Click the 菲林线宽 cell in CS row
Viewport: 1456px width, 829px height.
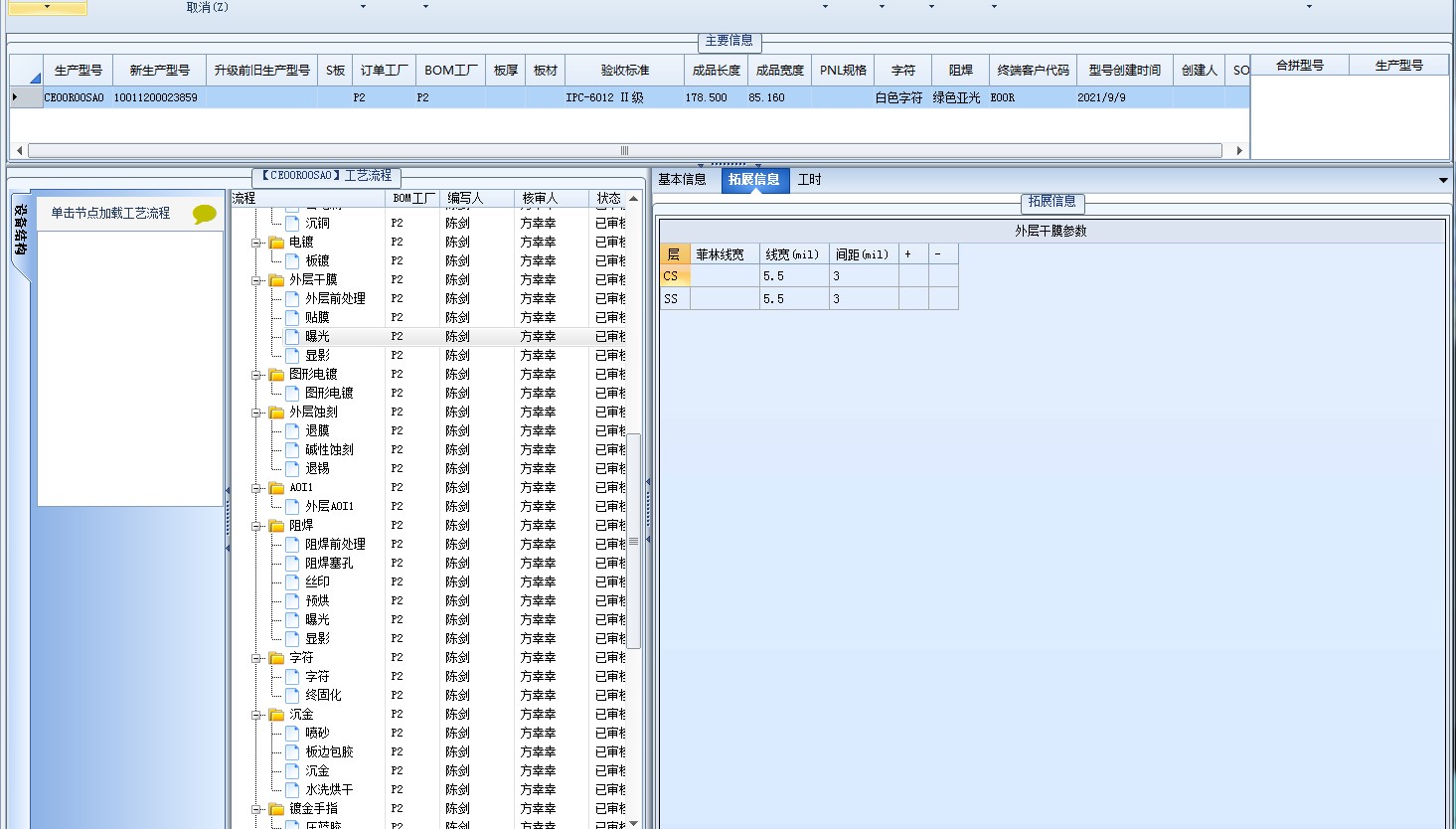(725, 276)
